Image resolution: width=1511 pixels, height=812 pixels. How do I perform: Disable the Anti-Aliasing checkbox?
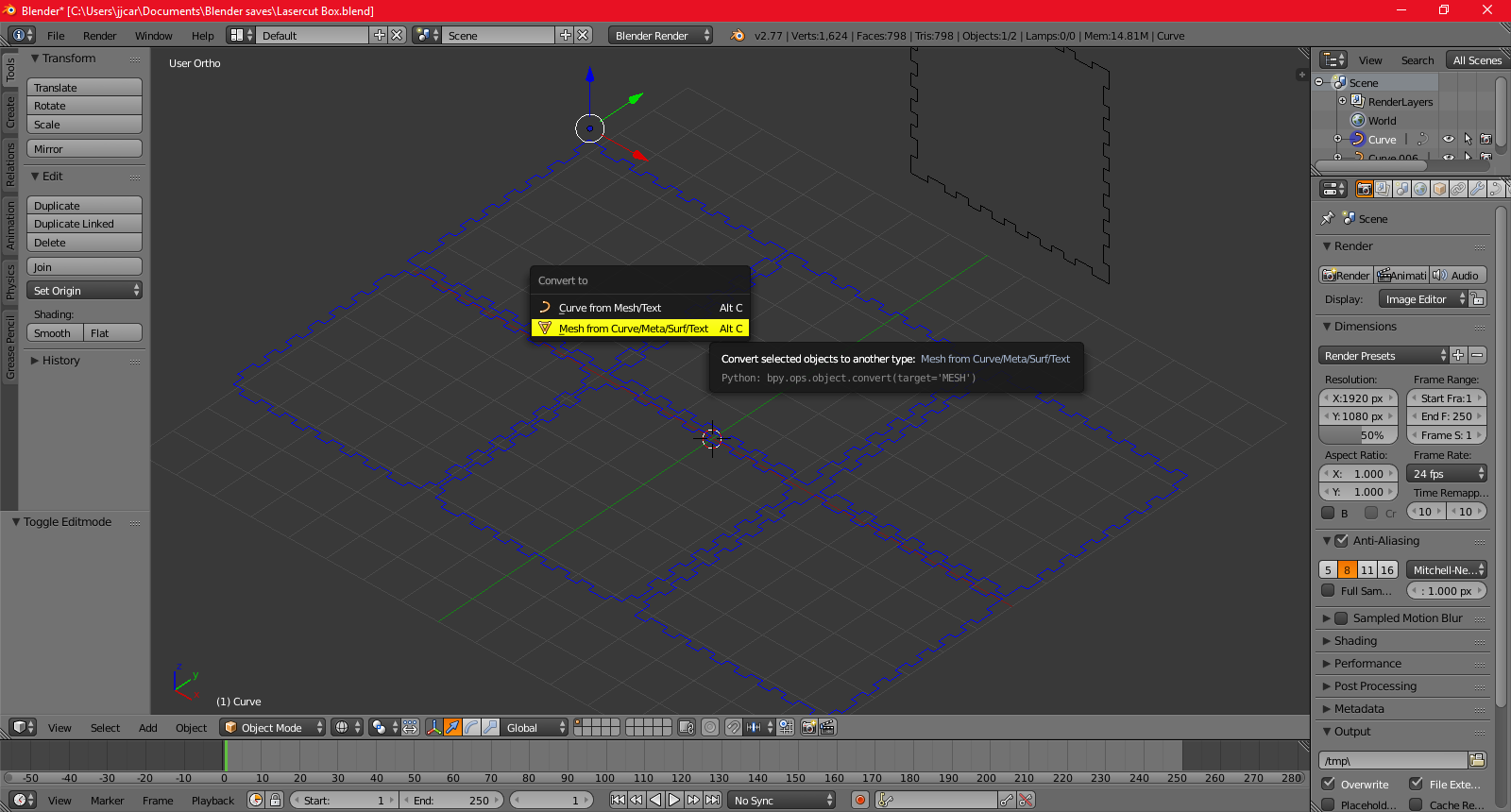[x=1341, y=541]
